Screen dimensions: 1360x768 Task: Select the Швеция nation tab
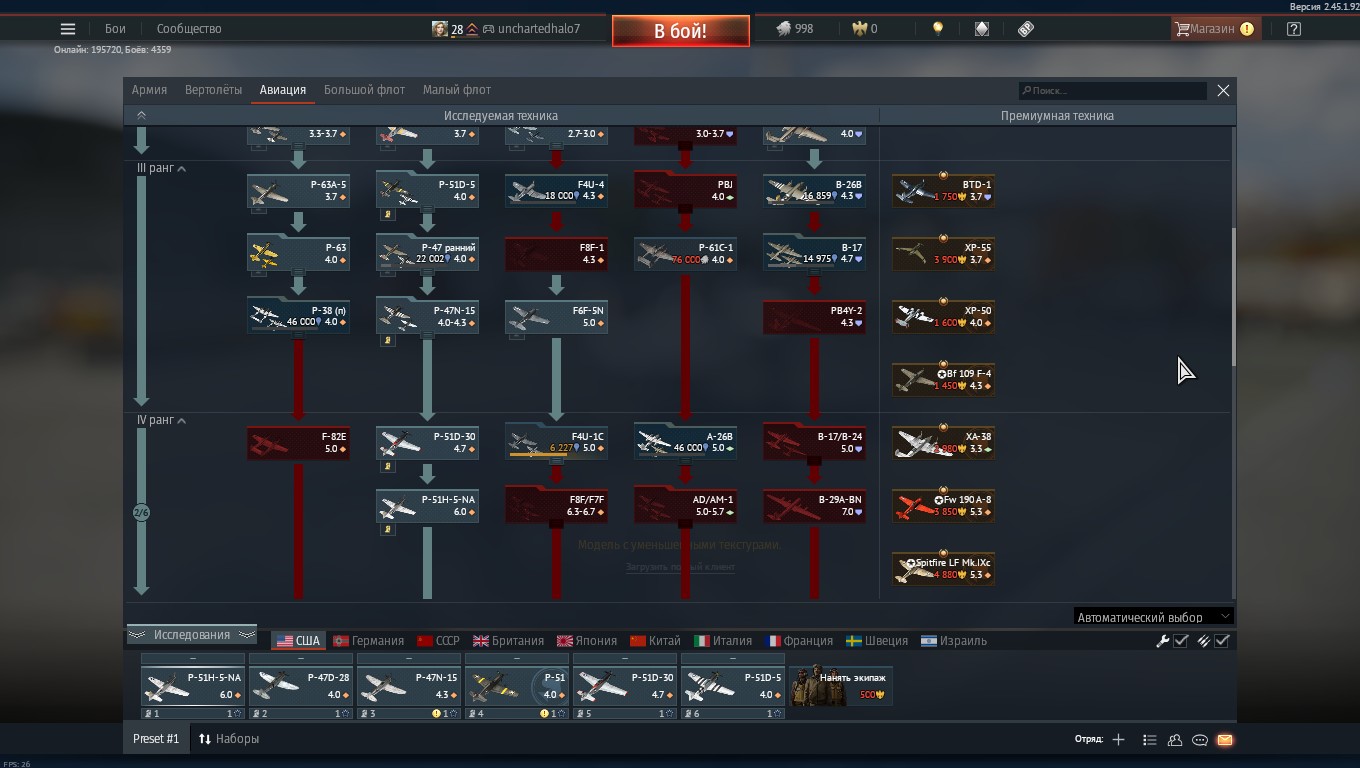[877, 641]
